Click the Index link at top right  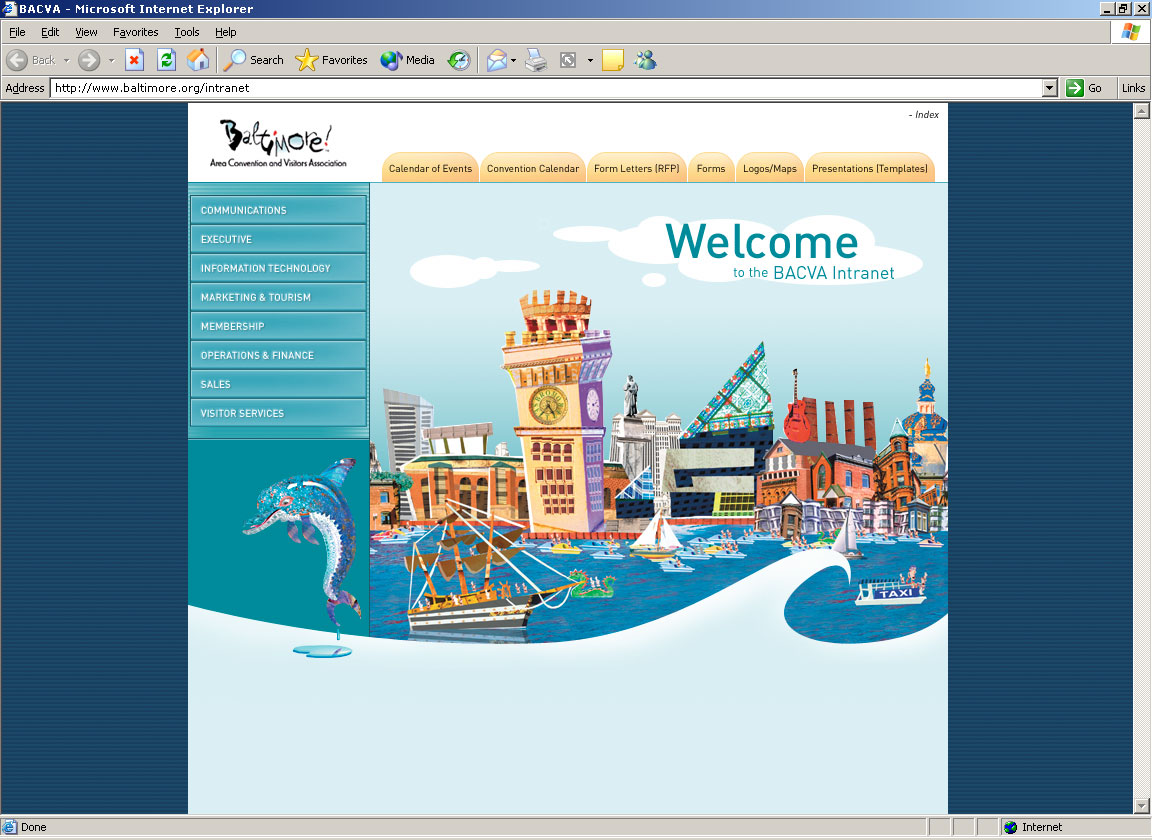(926, 115)
